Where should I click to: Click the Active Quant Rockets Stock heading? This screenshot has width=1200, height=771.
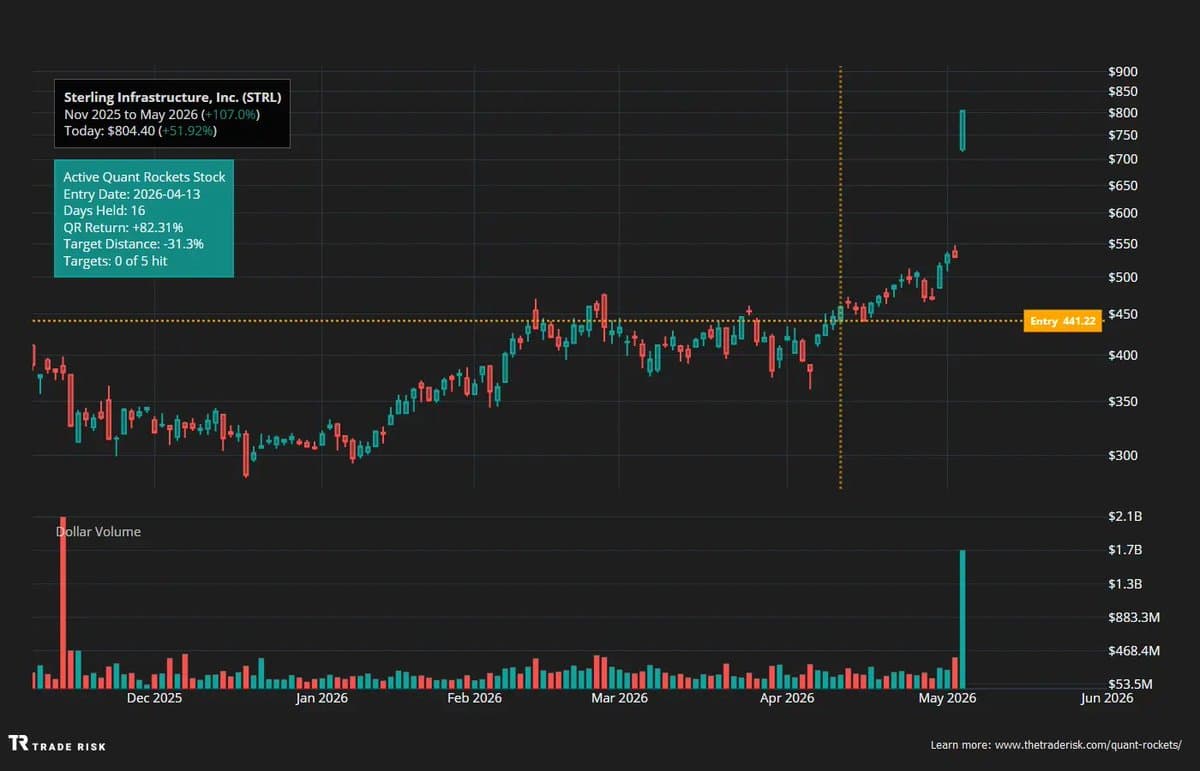click(x=144, y=177)
